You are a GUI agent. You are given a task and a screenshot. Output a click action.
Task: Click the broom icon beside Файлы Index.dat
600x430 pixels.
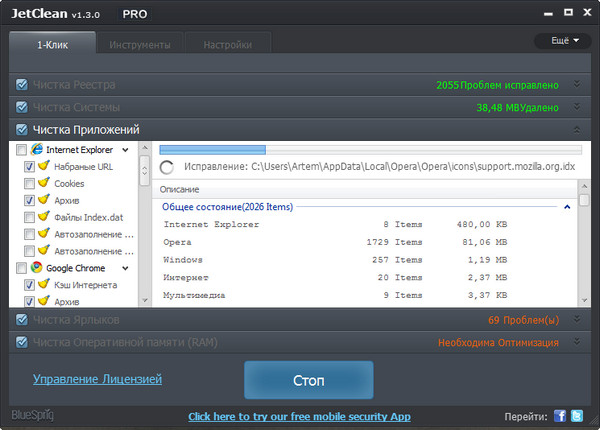tap(43, 217)
